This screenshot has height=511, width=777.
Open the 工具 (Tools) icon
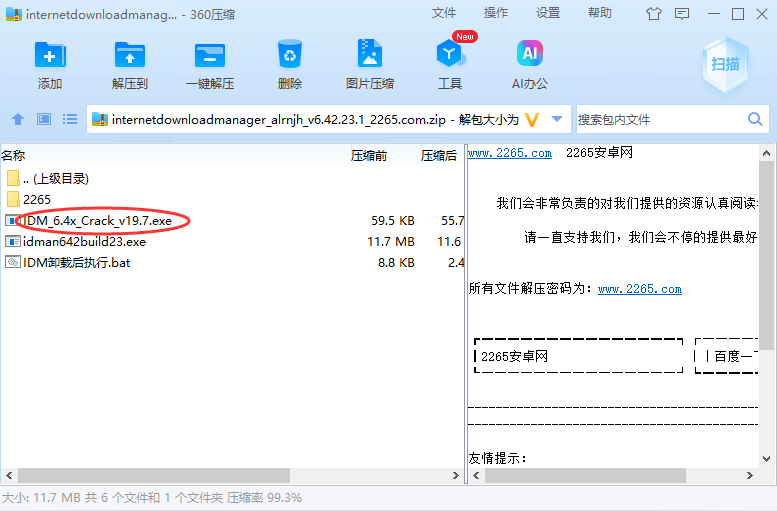pos(450,53)
